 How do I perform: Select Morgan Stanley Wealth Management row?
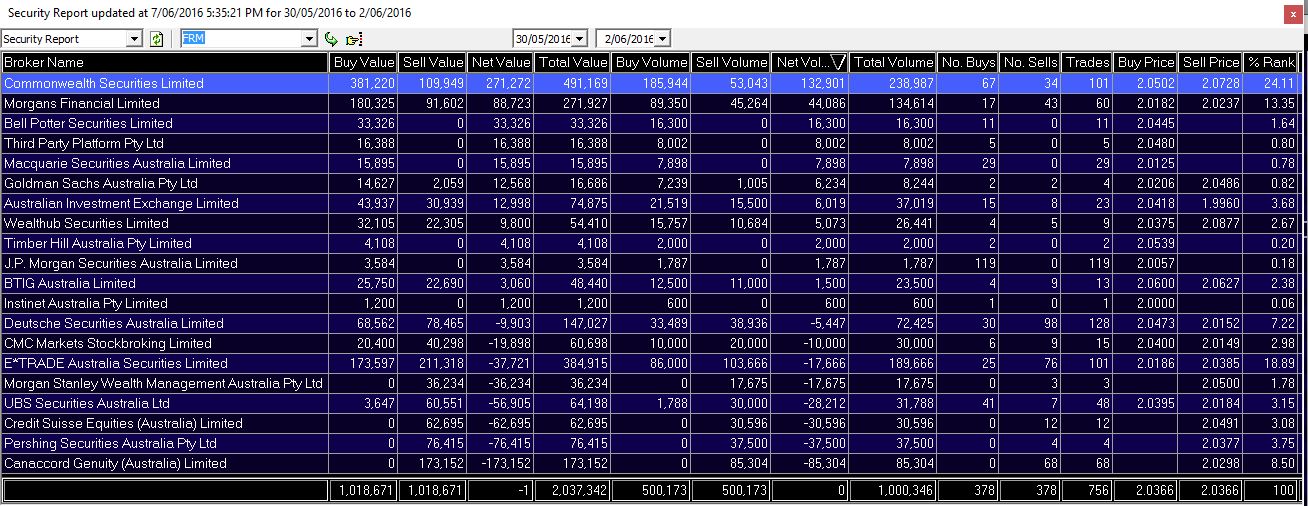651,383
